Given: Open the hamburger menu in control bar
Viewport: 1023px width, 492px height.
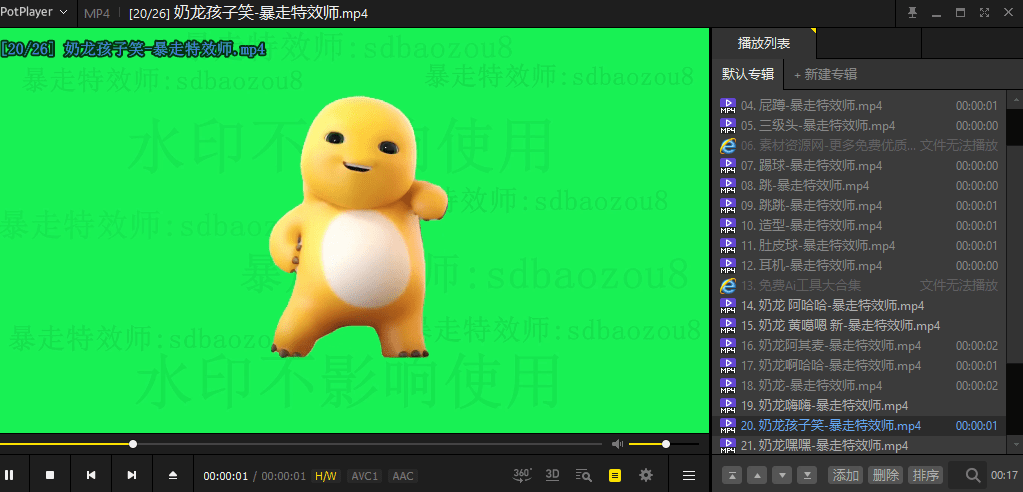Looking at the screenshot, I should click(x=689, y=475).
